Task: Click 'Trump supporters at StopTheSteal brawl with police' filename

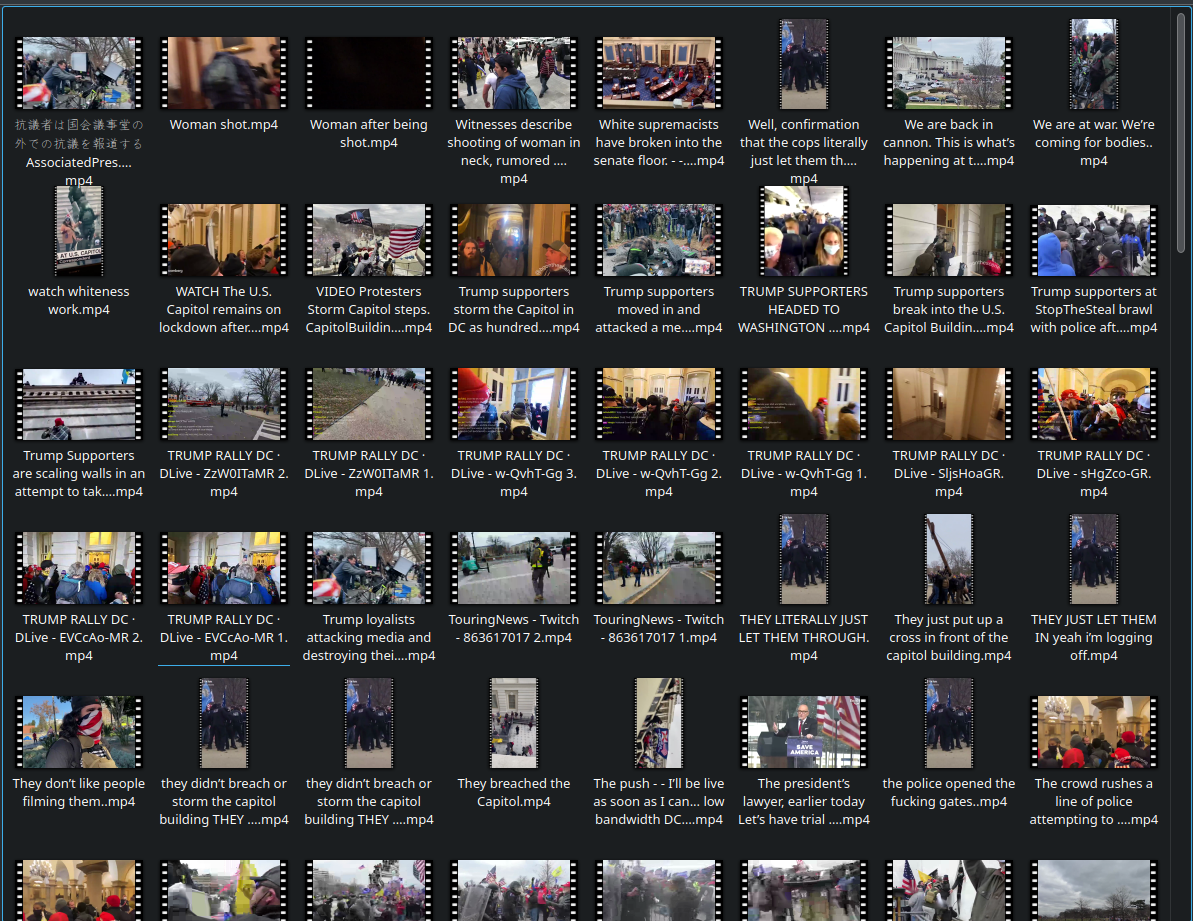Action: tap(1094, 310)
